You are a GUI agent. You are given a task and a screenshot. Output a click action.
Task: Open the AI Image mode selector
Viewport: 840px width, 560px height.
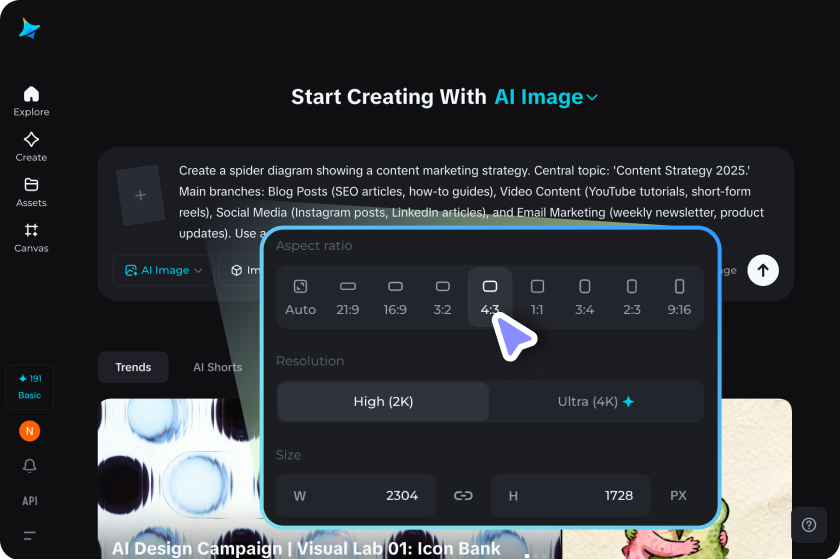coord(163,270)
